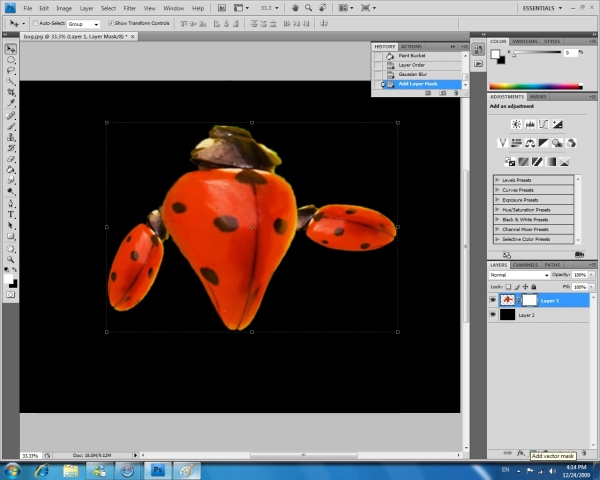Select the Magic Wand tool
This screenshot has width=600, height=480.
[11, 82]
